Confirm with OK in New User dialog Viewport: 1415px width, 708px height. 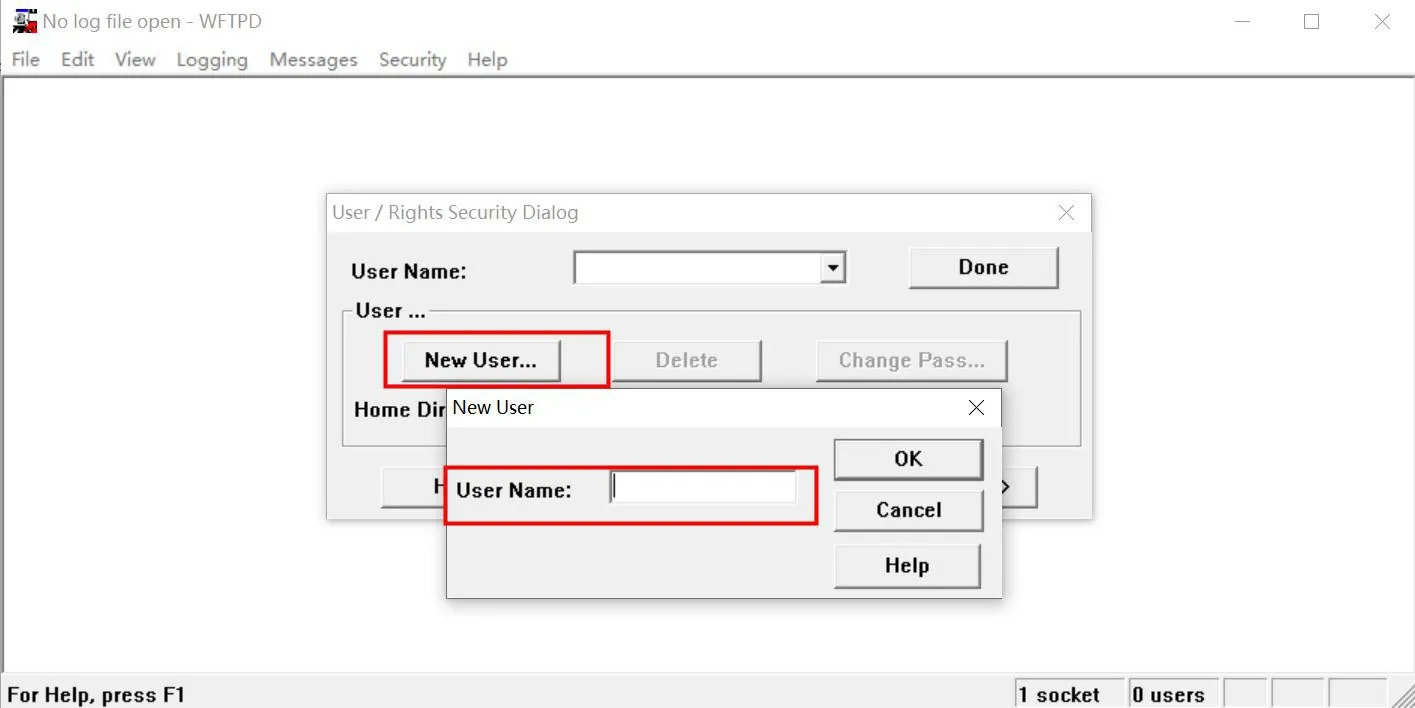[907, 459]
